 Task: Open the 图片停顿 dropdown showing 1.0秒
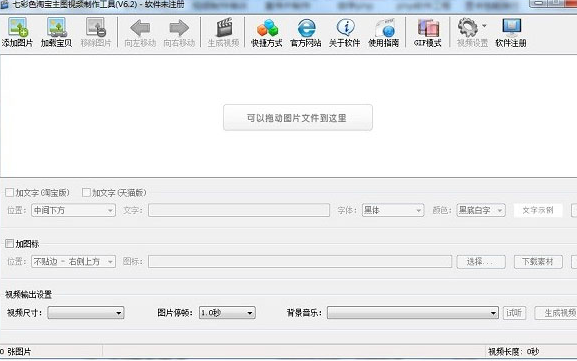[x=227, y=313]
